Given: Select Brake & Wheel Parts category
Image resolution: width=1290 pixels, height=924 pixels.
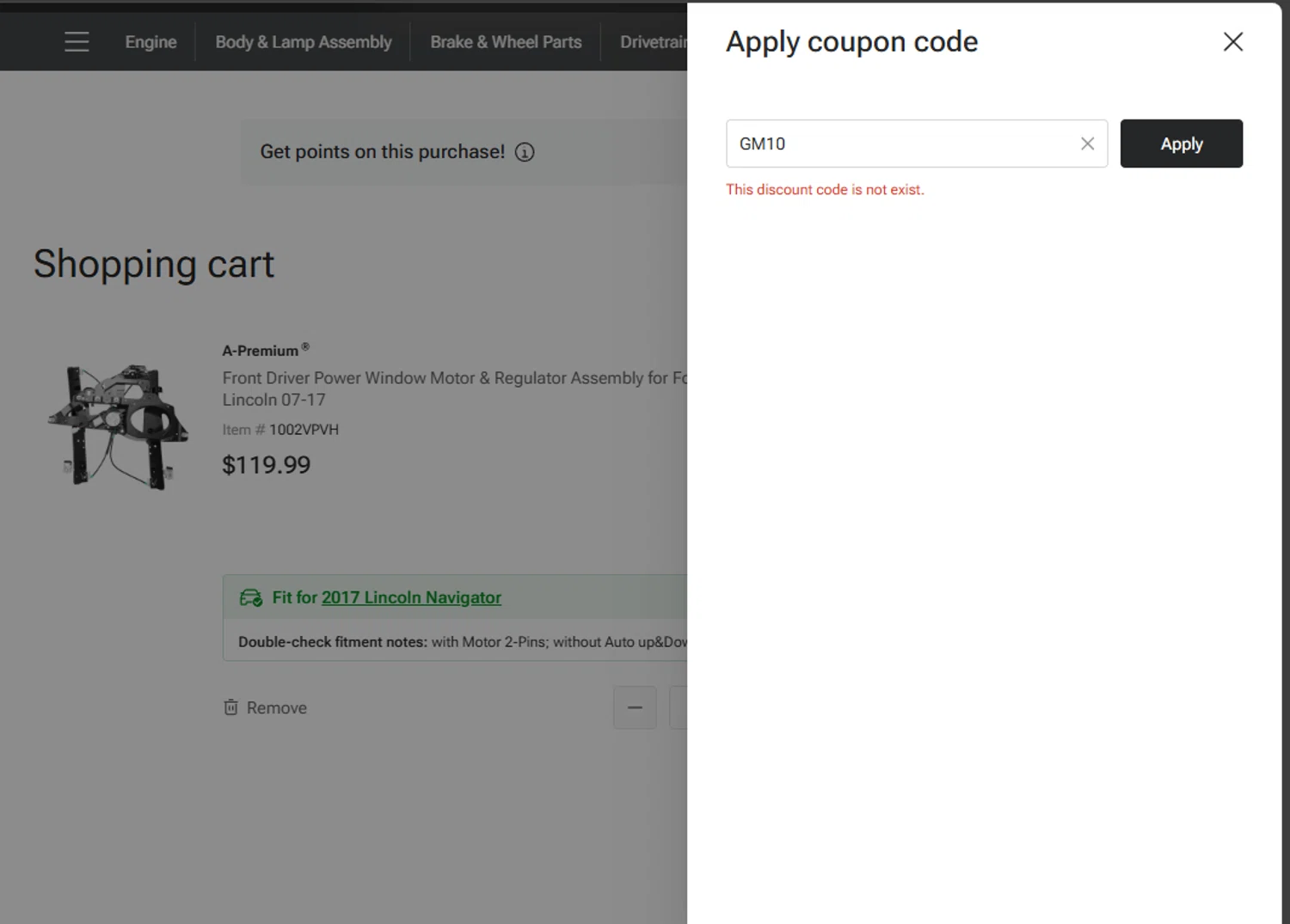Looking at the screenshot, I should (506, 41).
